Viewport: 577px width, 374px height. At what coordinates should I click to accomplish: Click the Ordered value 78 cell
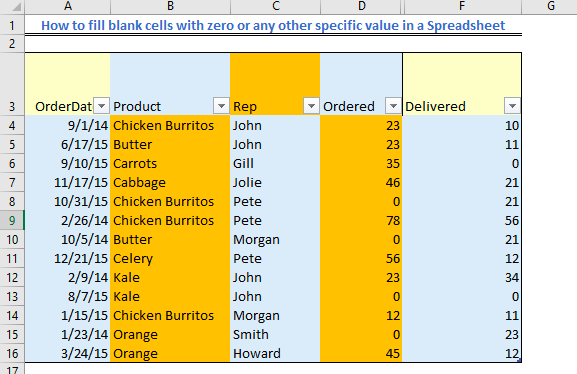(361, 220)
